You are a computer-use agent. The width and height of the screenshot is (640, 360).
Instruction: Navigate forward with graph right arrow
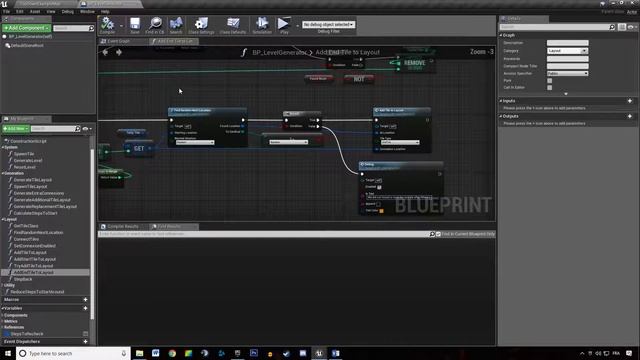pyautogui.click(x=119, y=52)
